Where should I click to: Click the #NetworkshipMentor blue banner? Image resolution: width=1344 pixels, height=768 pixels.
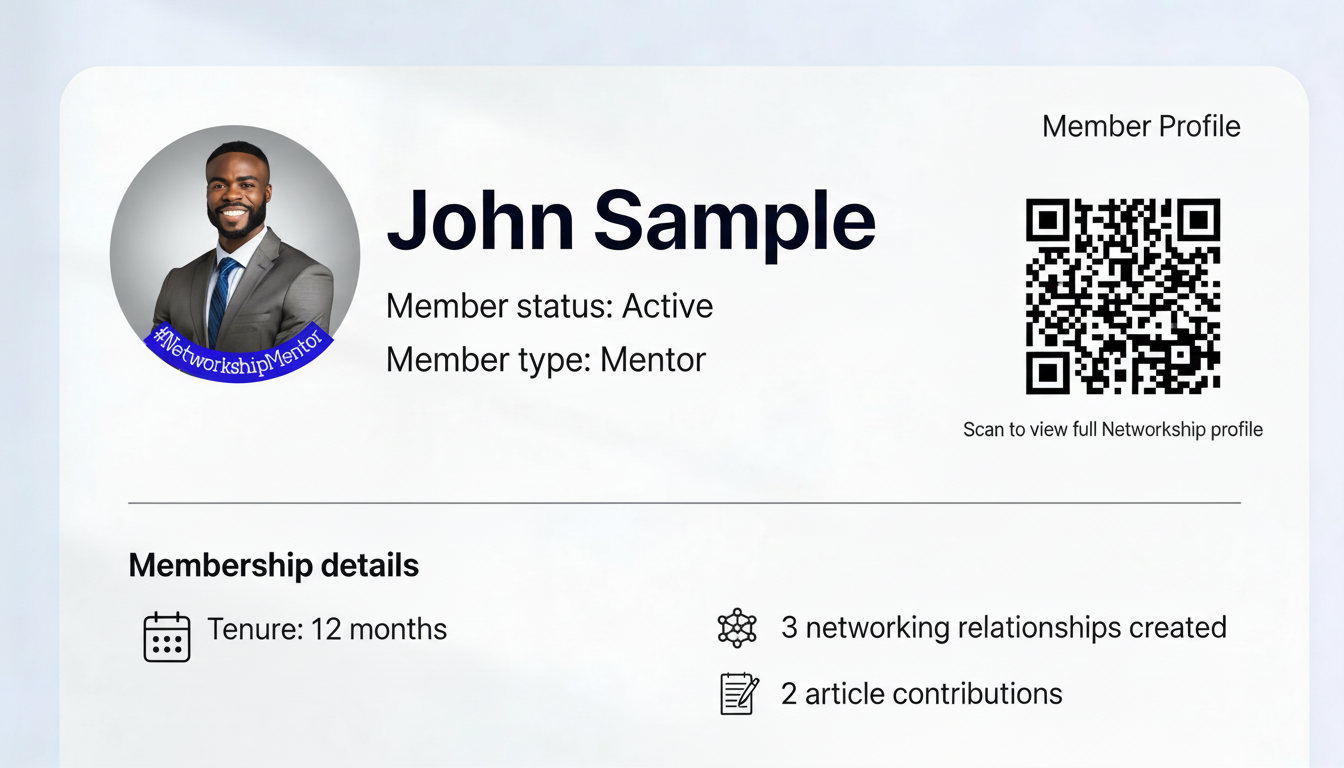pyautogui.click(x=238, y=353)
